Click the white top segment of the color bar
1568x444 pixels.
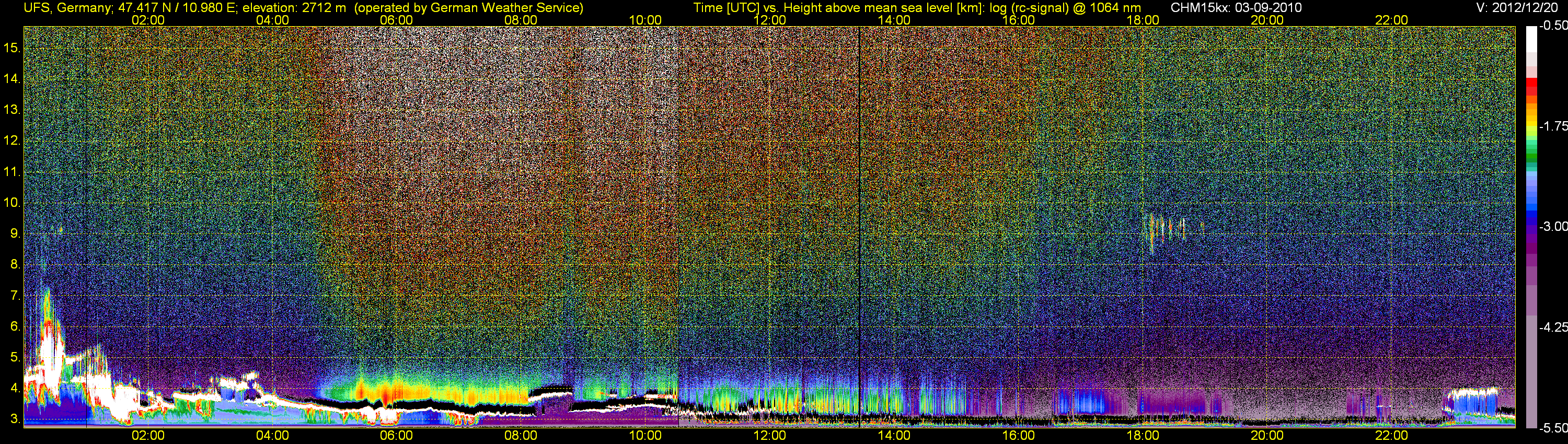[1531, 39]
